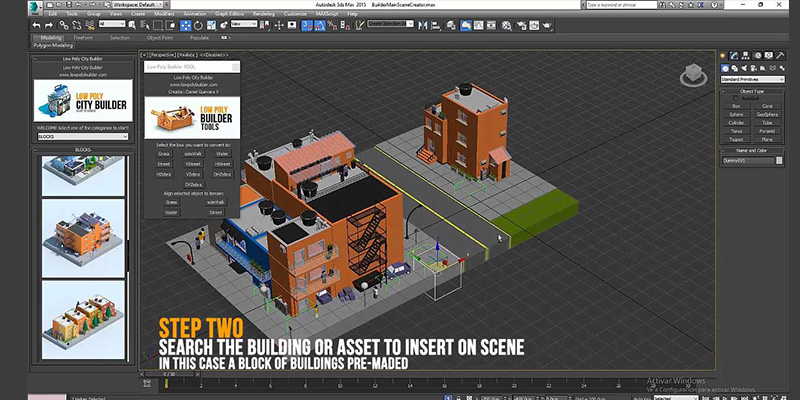The image size is (800, 400).
Task: Toggle the Spinner Snap button
Action: 346,25
